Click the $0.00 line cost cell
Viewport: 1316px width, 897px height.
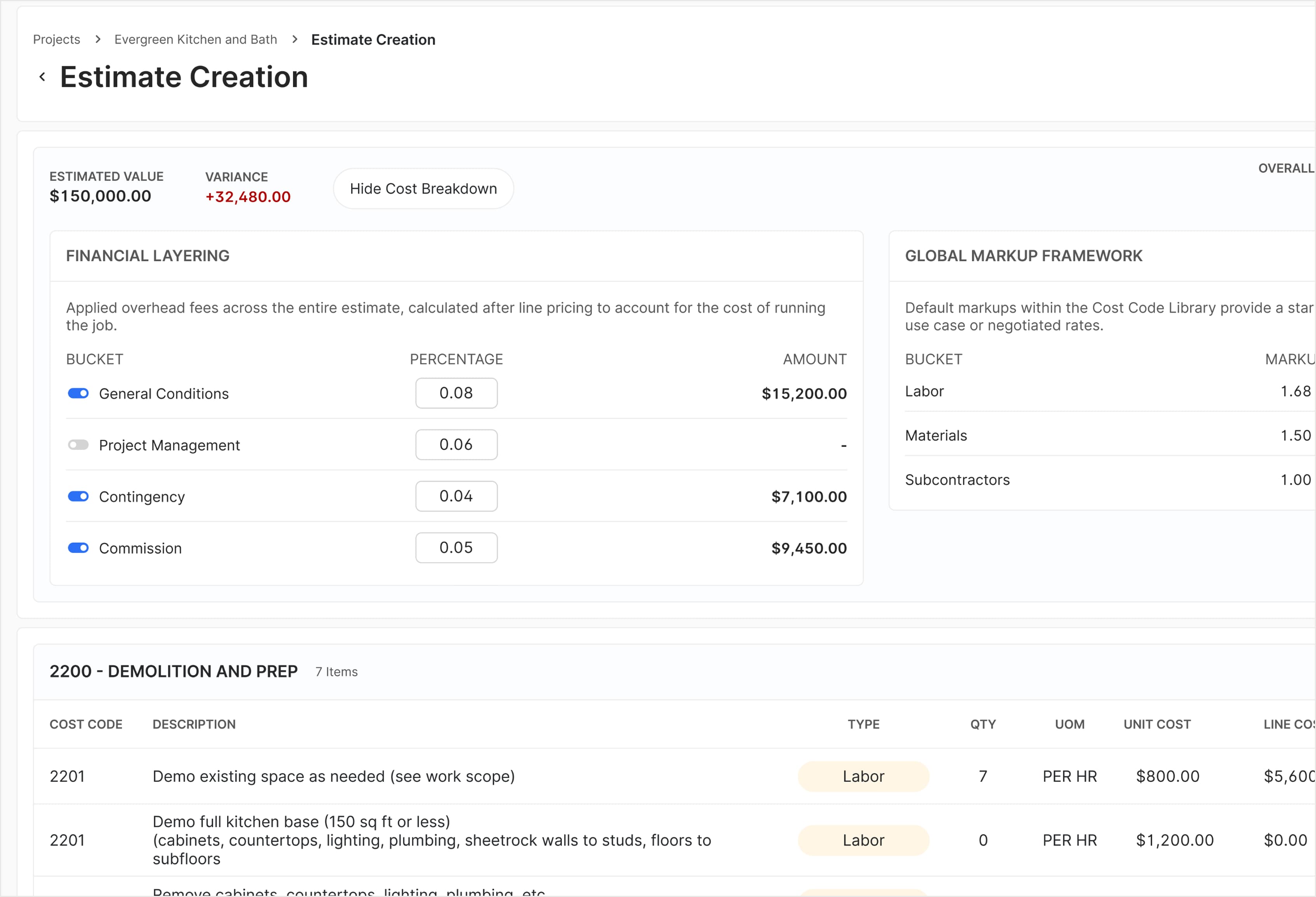[1285, 840]
